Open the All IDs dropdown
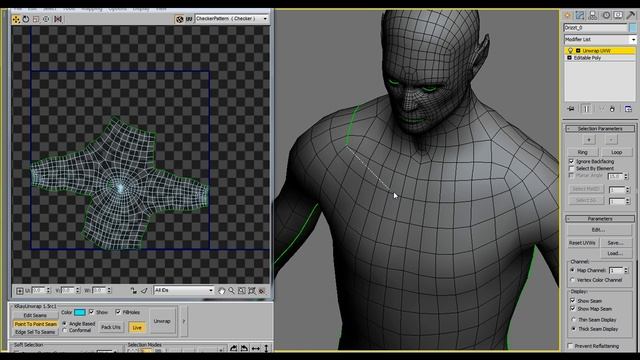The width and height of the screenshot is (640, 360). [x=184, y=290]
